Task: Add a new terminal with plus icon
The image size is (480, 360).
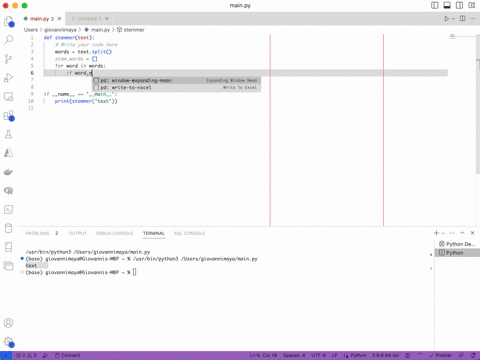Action: pos(436,233)
